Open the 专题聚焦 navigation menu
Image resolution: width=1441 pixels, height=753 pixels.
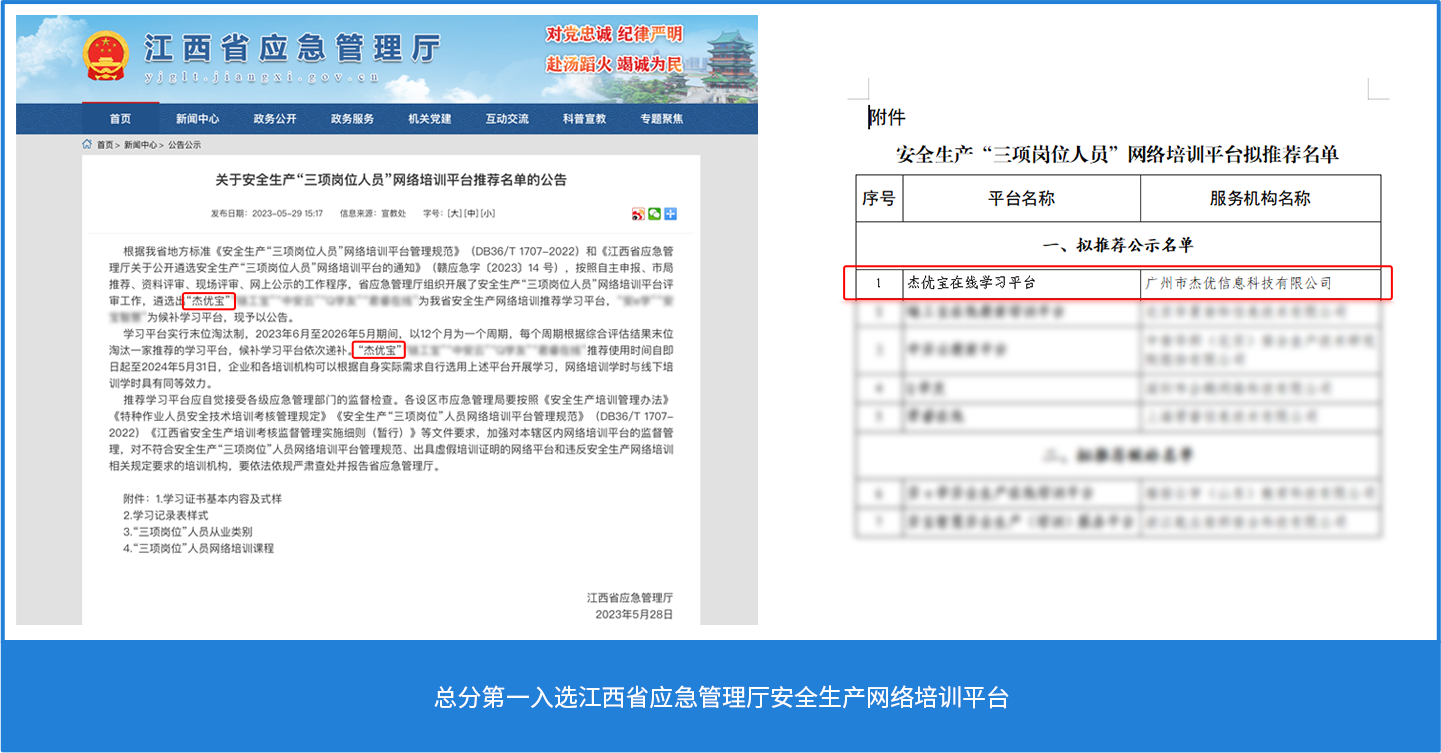click(x=662, y=119)
